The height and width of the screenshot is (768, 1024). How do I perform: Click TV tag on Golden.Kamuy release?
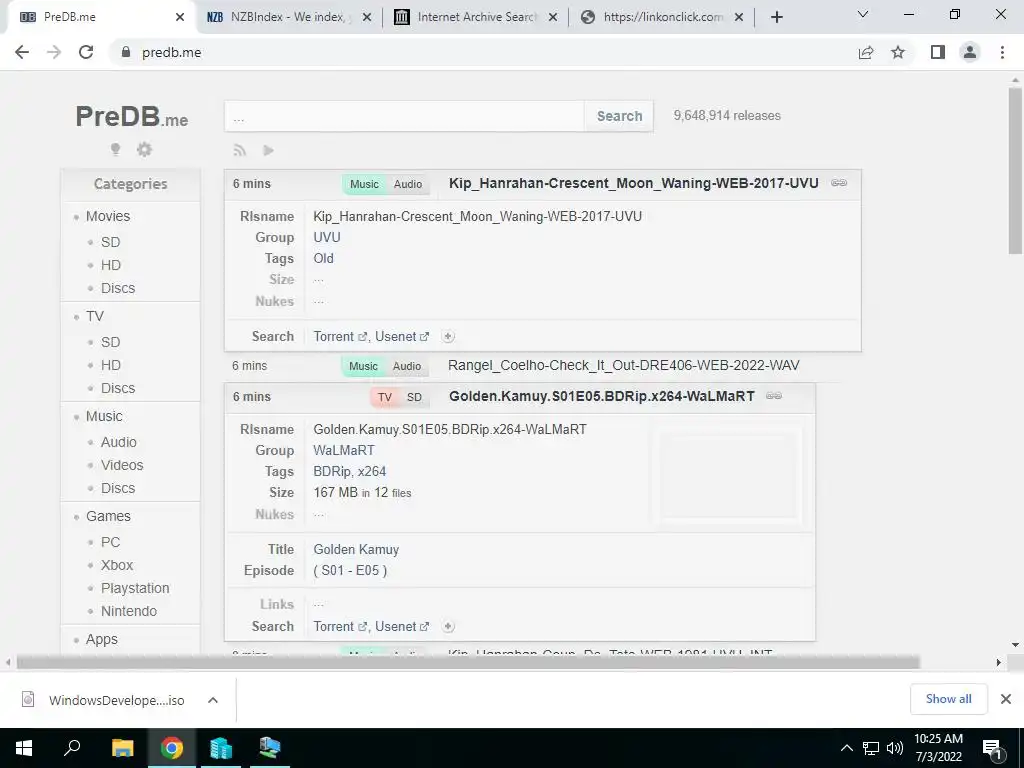tap(385, 397)
